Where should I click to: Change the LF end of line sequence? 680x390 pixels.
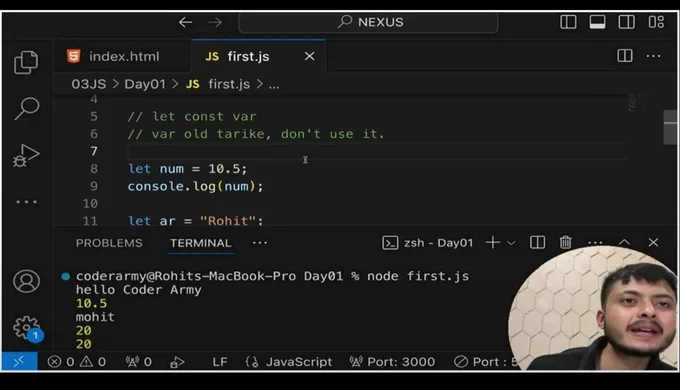pos(220,362)
